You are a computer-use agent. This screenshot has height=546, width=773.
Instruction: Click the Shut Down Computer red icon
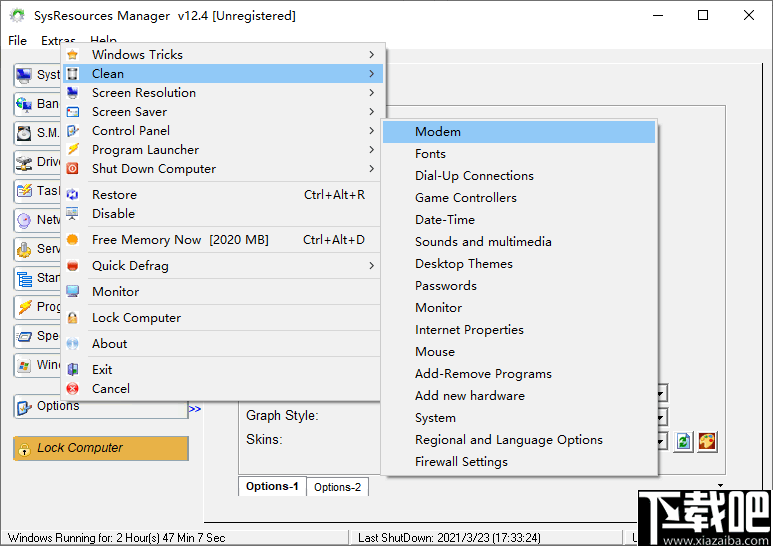pyautogui.click(x=72, y=169)
